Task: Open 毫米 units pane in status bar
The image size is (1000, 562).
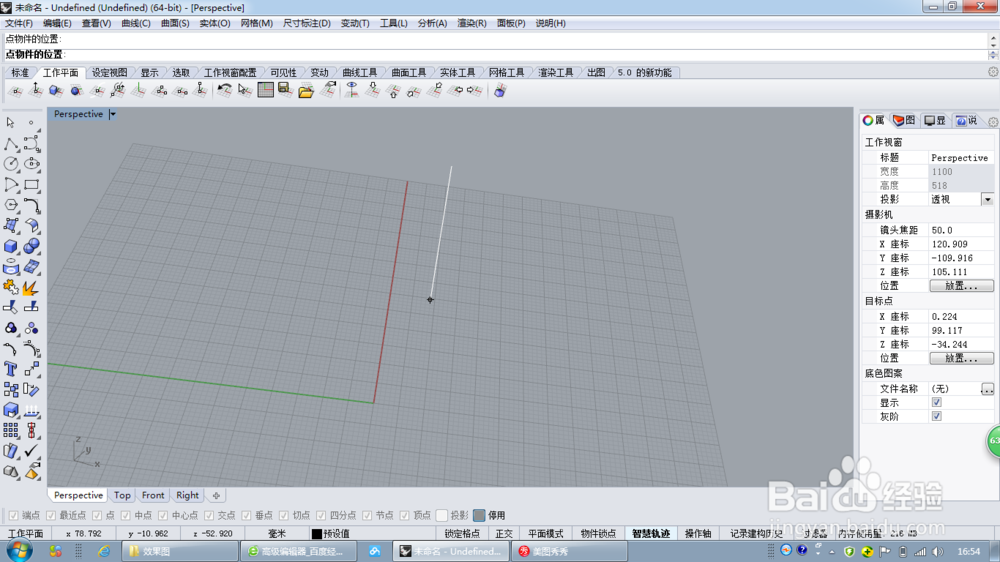Action: point(277,533)
